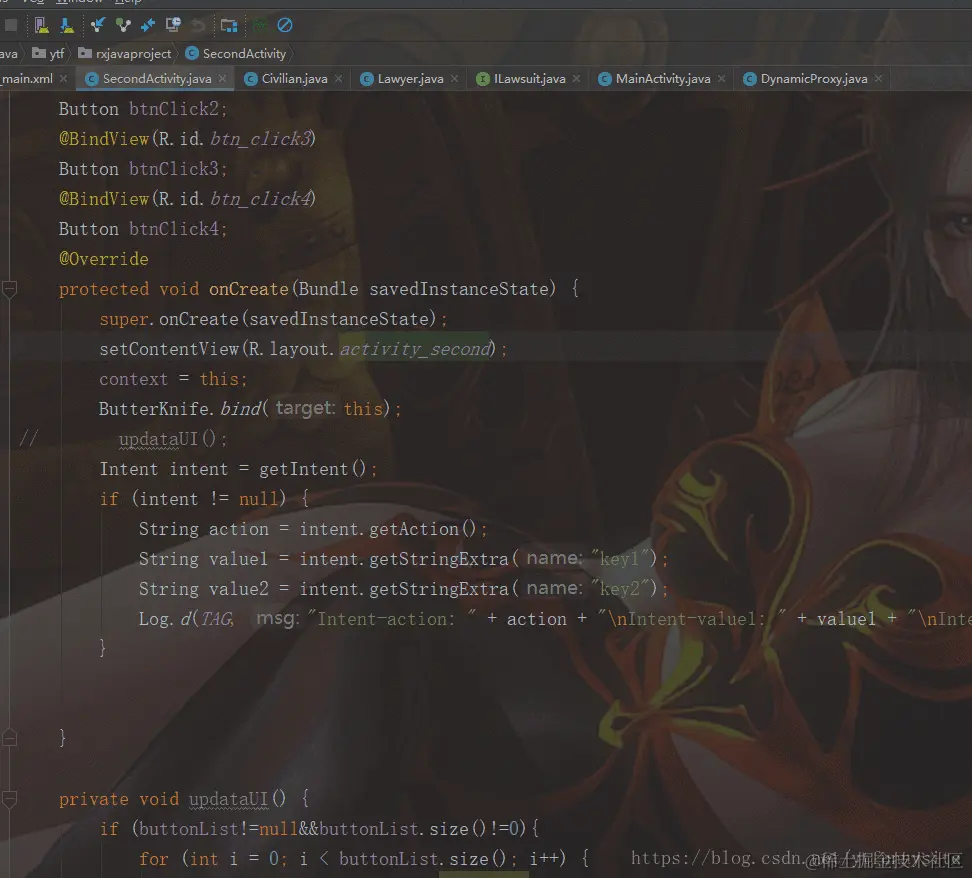Switch to the main.xml tab

pyautogui.click(x=27, y=79)
